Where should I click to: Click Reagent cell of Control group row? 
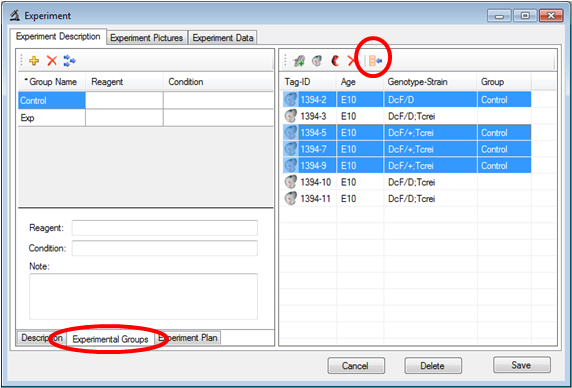(124, 100)
